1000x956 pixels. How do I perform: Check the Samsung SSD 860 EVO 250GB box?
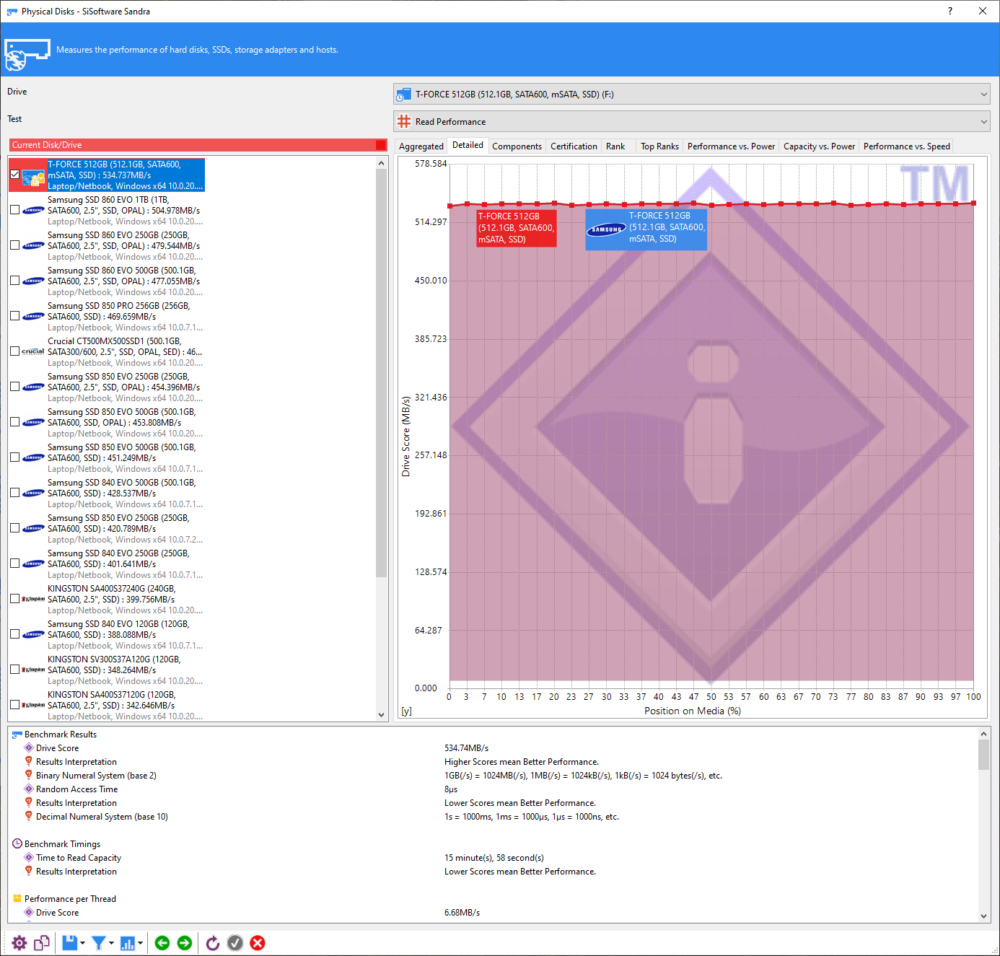pyautogui.click(x=15, y=245)
